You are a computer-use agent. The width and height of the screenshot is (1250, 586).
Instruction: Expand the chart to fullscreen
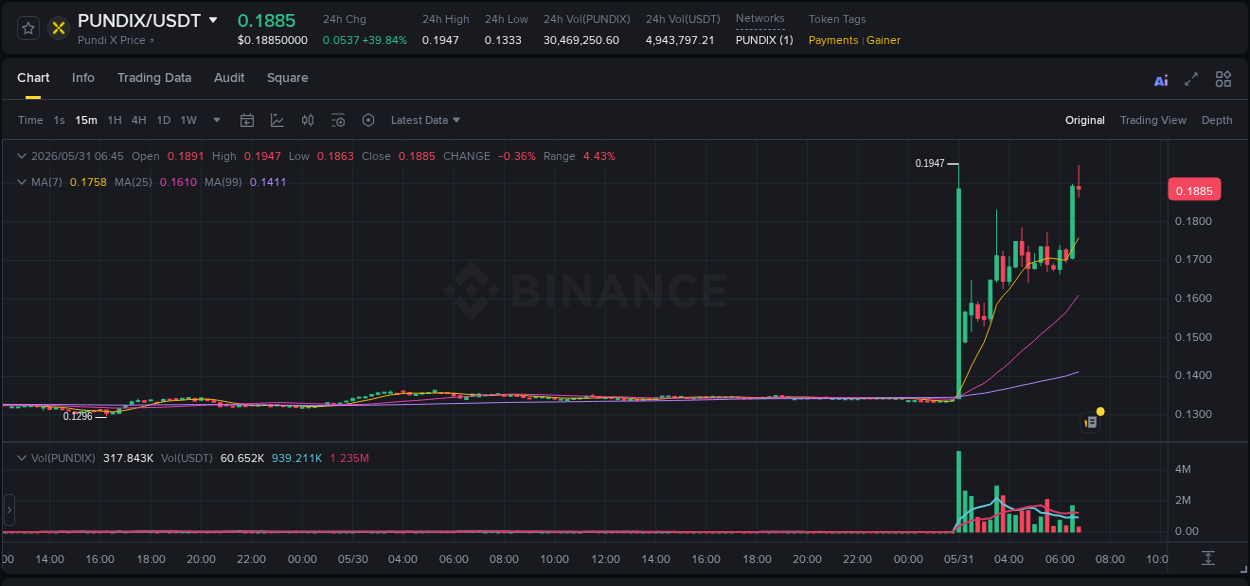(1191, 79)
